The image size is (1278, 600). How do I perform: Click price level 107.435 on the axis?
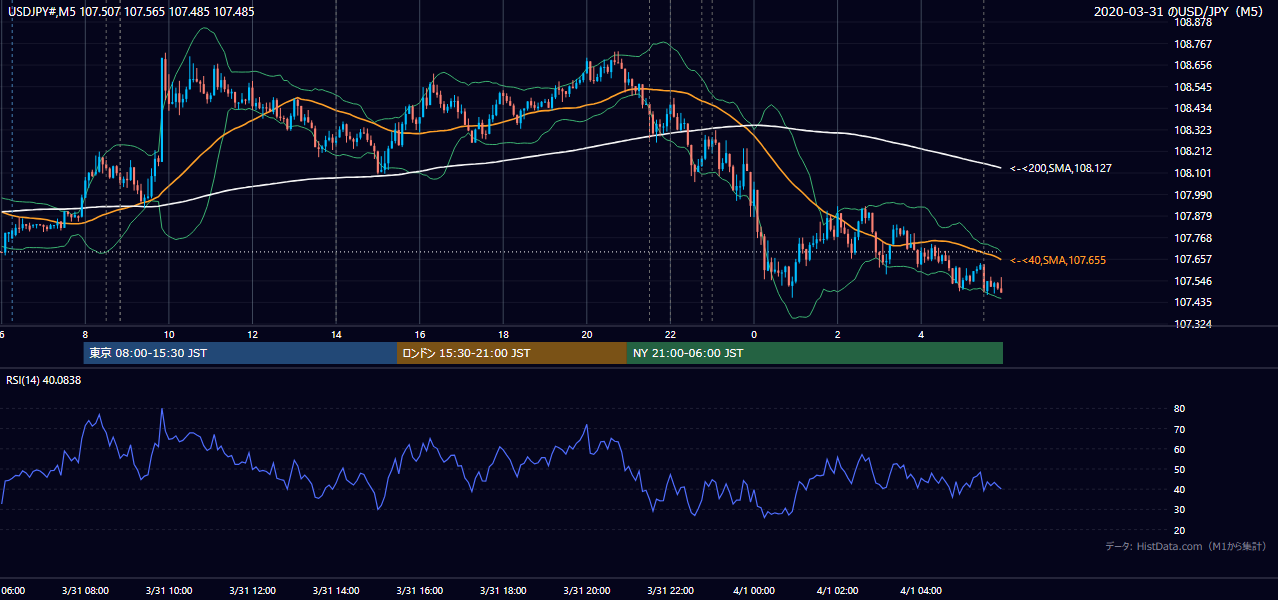pos(1193,302)
